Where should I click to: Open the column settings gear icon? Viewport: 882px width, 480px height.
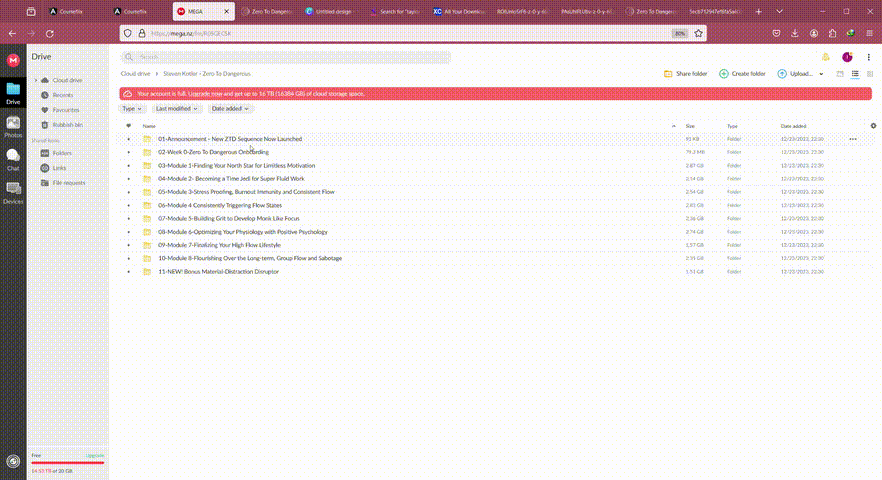click(x=873, y=126)
